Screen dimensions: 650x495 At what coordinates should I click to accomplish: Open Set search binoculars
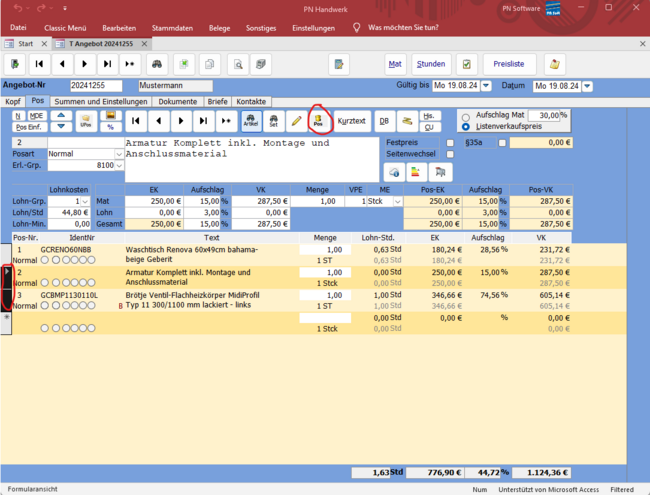[274, 121]
